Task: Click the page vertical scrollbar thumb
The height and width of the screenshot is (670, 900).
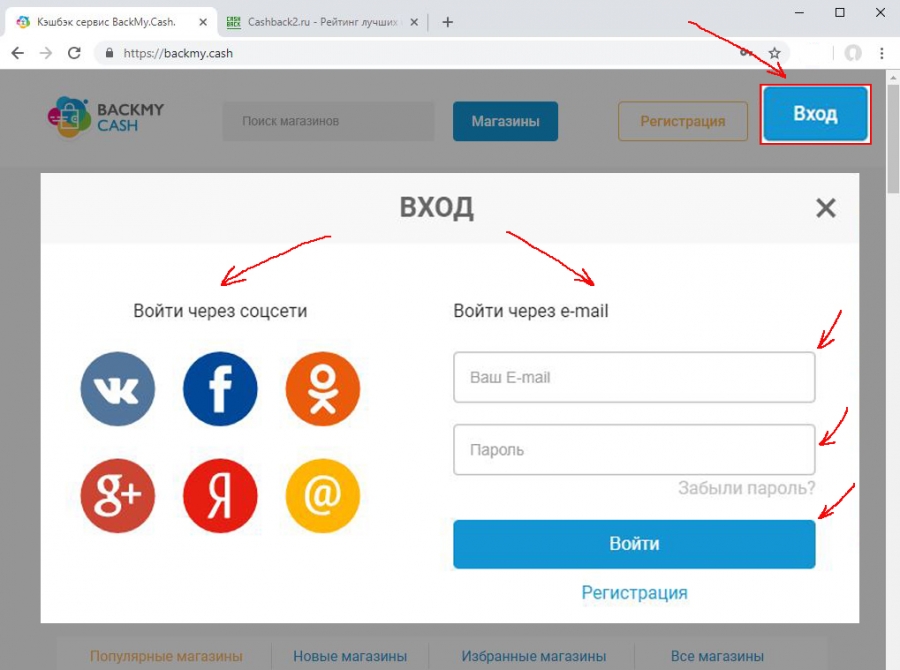Action: [x=893, y=139]
